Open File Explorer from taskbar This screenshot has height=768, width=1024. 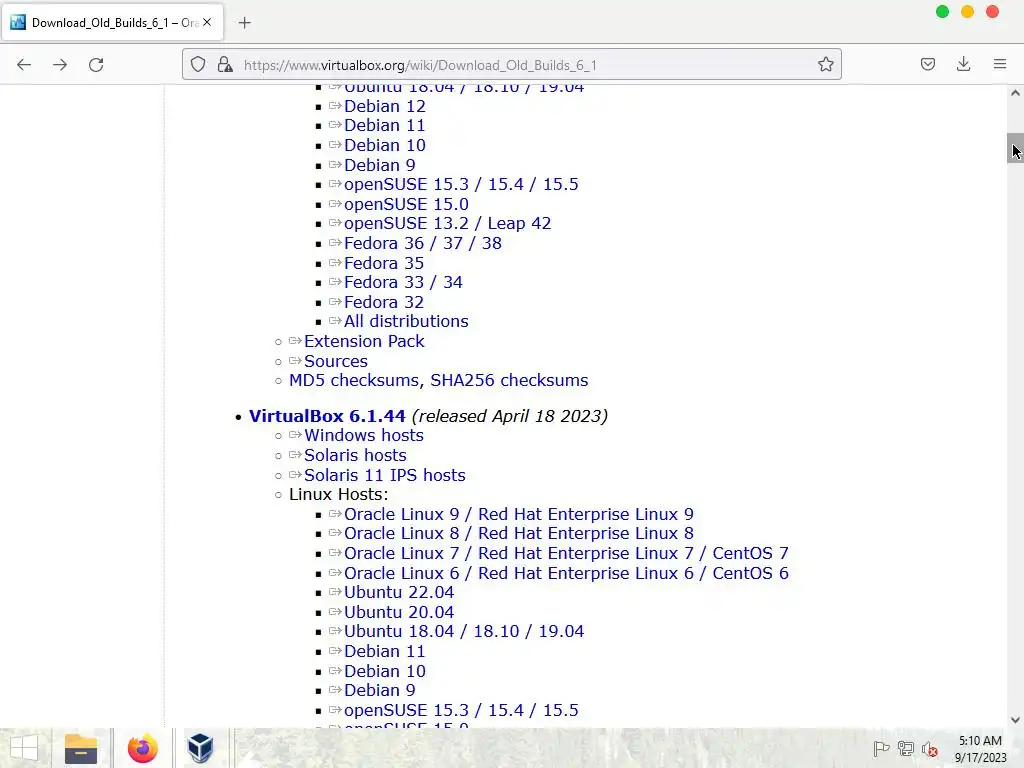(x=81, y=748)
